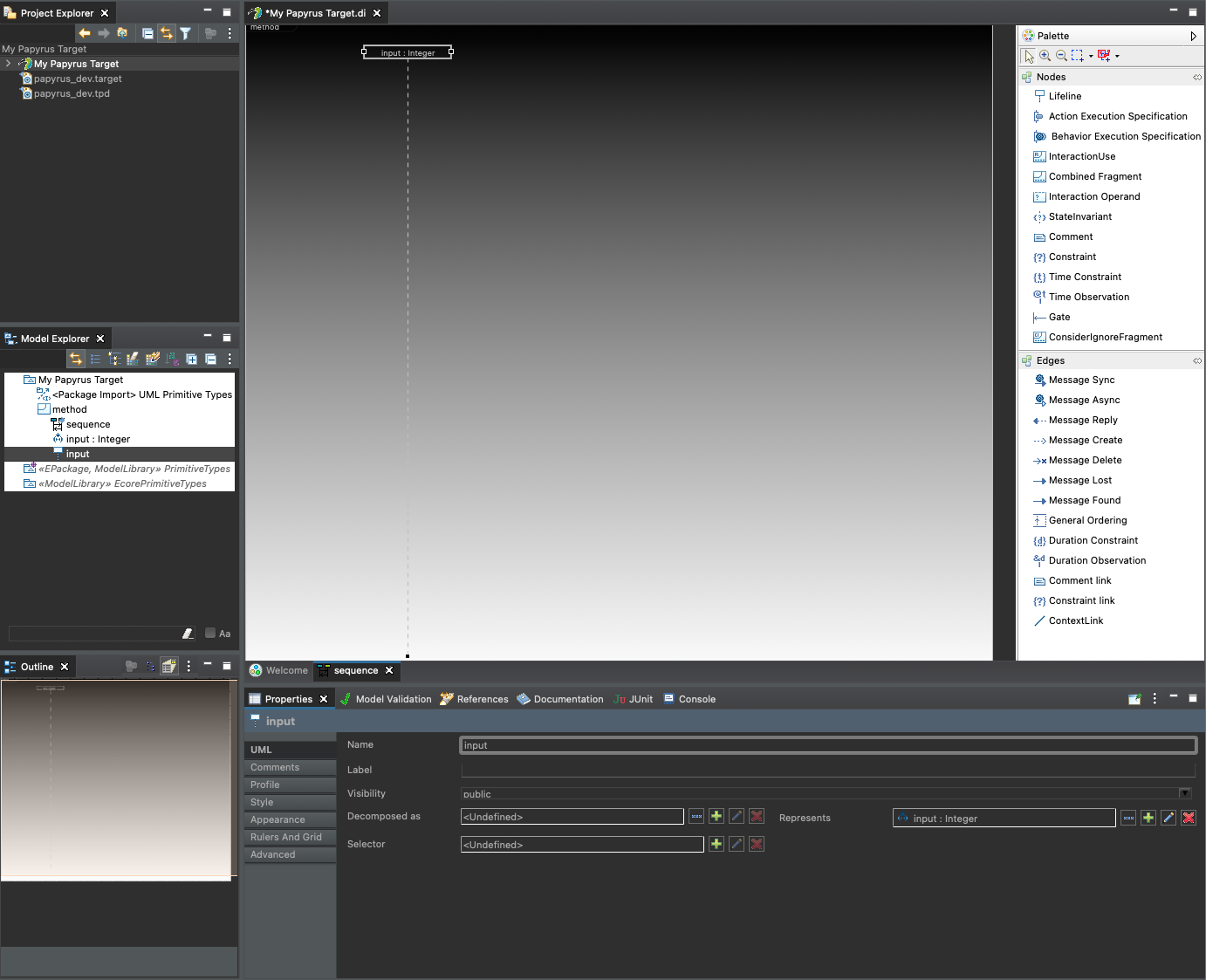Open Model Explorer view menu
Viewport: 1206px width, 980px height.
(x=230, y=359)
